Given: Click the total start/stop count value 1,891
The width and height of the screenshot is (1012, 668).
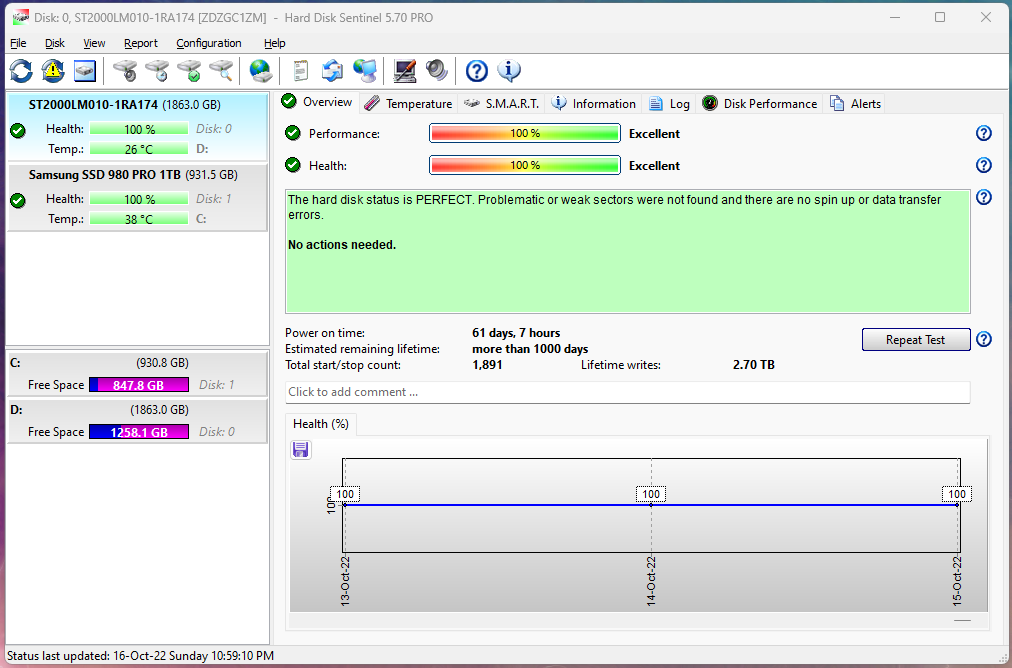Looking at the screenshot, I should [487, 365].
